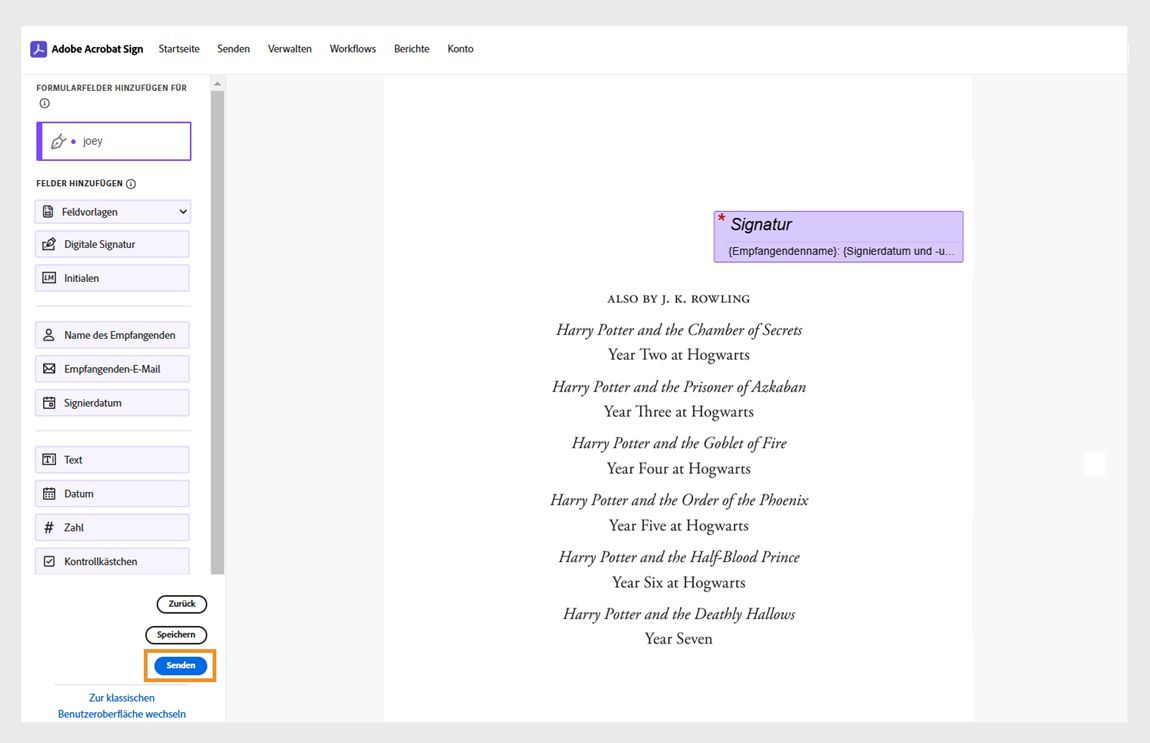Click 'Harry Potter and the Order of the Phoenix' text

679,500
